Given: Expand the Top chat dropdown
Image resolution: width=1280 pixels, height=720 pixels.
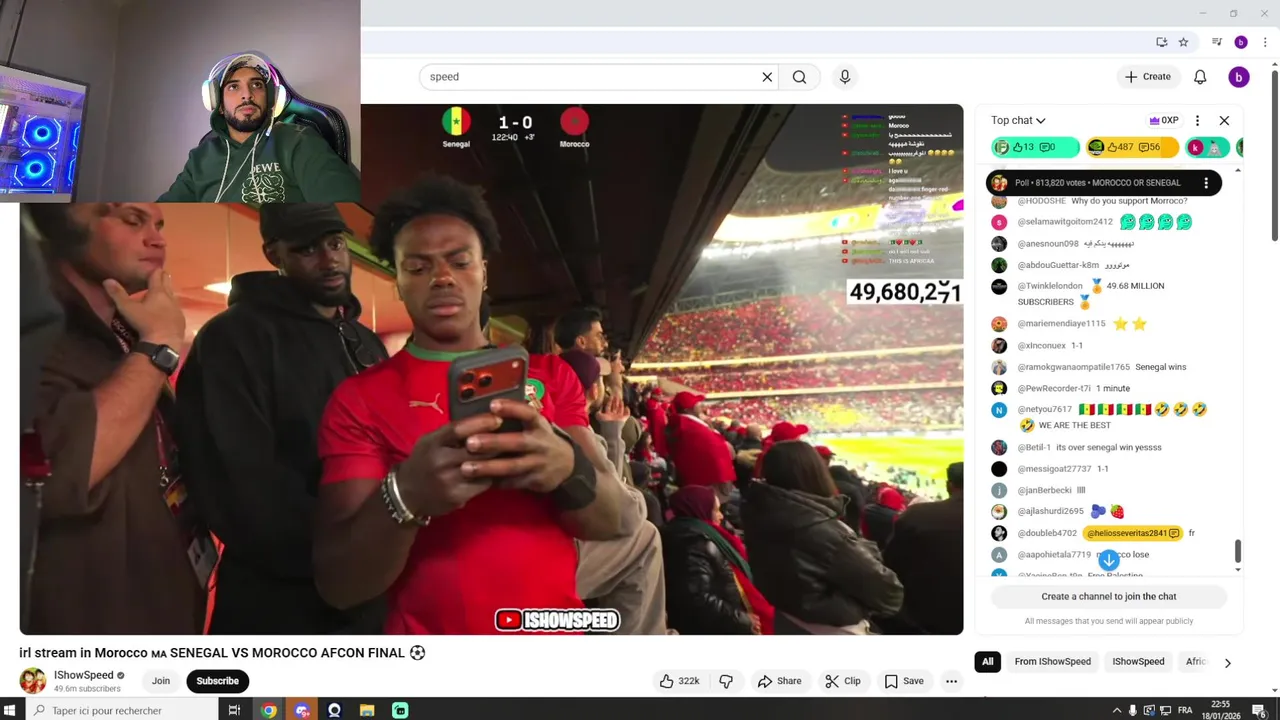Looking at the screenshot, I should coord(1018,120).
